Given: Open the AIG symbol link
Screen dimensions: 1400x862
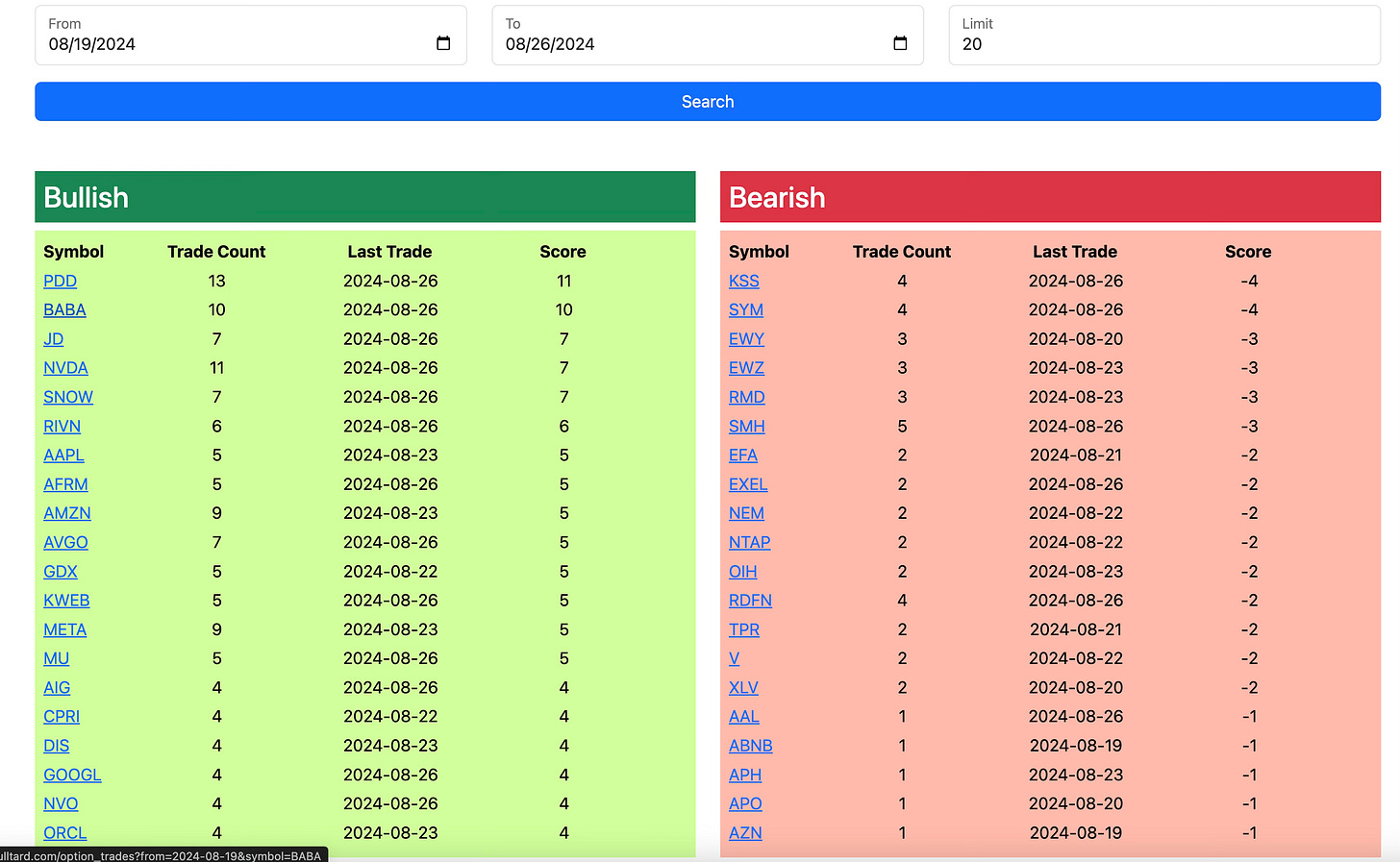Looking at the screenshot, I should pos(57,687).
